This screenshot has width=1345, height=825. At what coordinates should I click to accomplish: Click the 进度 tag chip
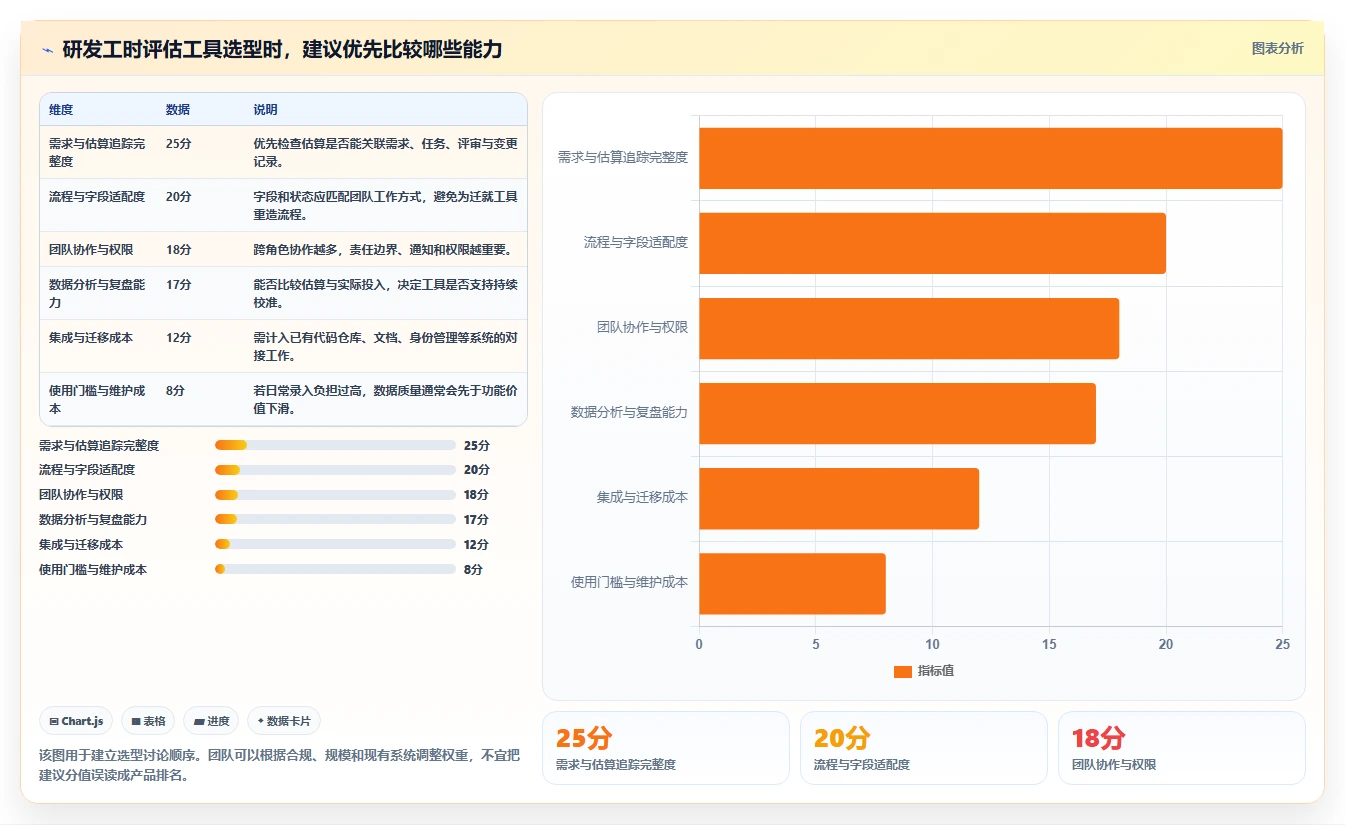click(x=211, y=721)
